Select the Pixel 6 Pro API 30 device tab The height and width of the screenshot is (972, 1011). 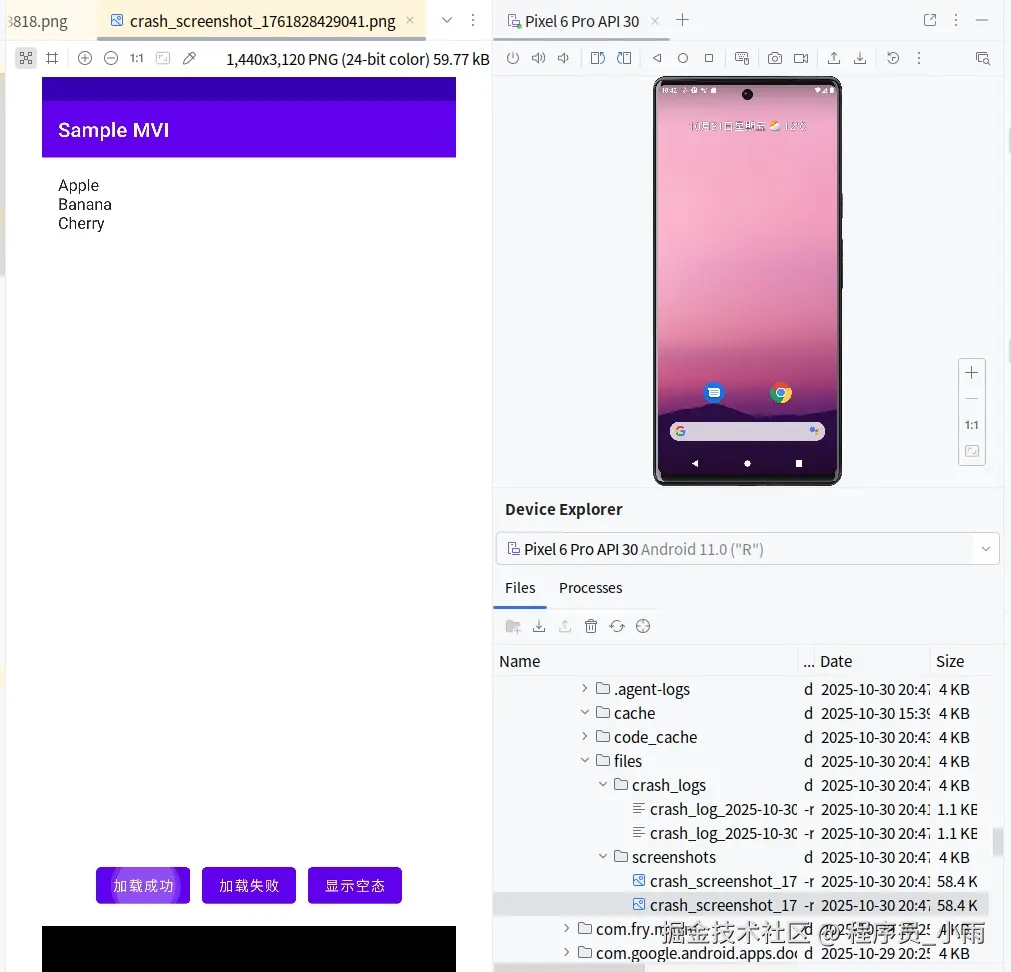coord(581,22)
